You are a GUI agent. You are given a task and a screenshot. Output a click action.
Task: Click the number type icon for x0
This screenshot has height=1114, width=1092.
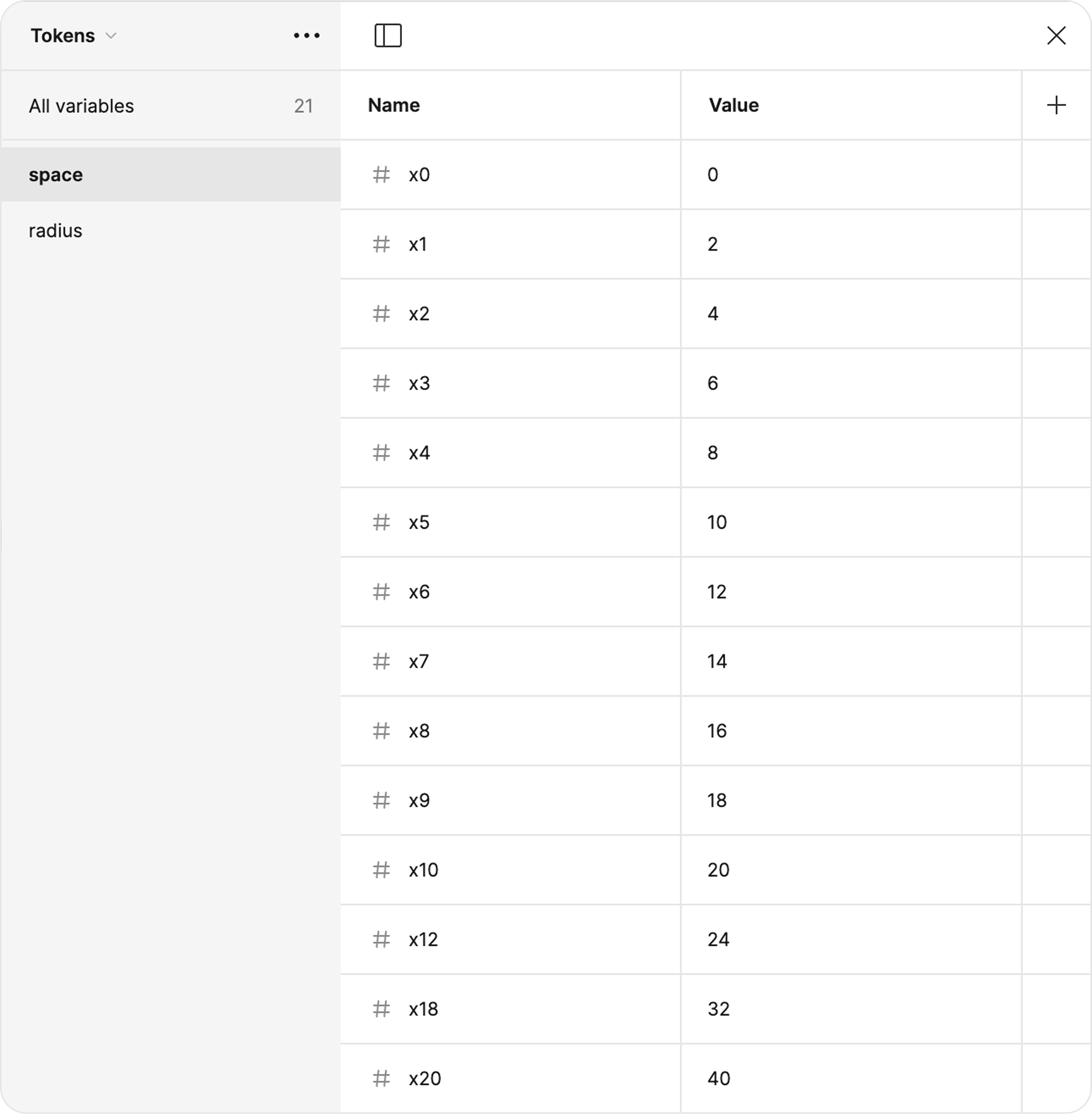381,174
